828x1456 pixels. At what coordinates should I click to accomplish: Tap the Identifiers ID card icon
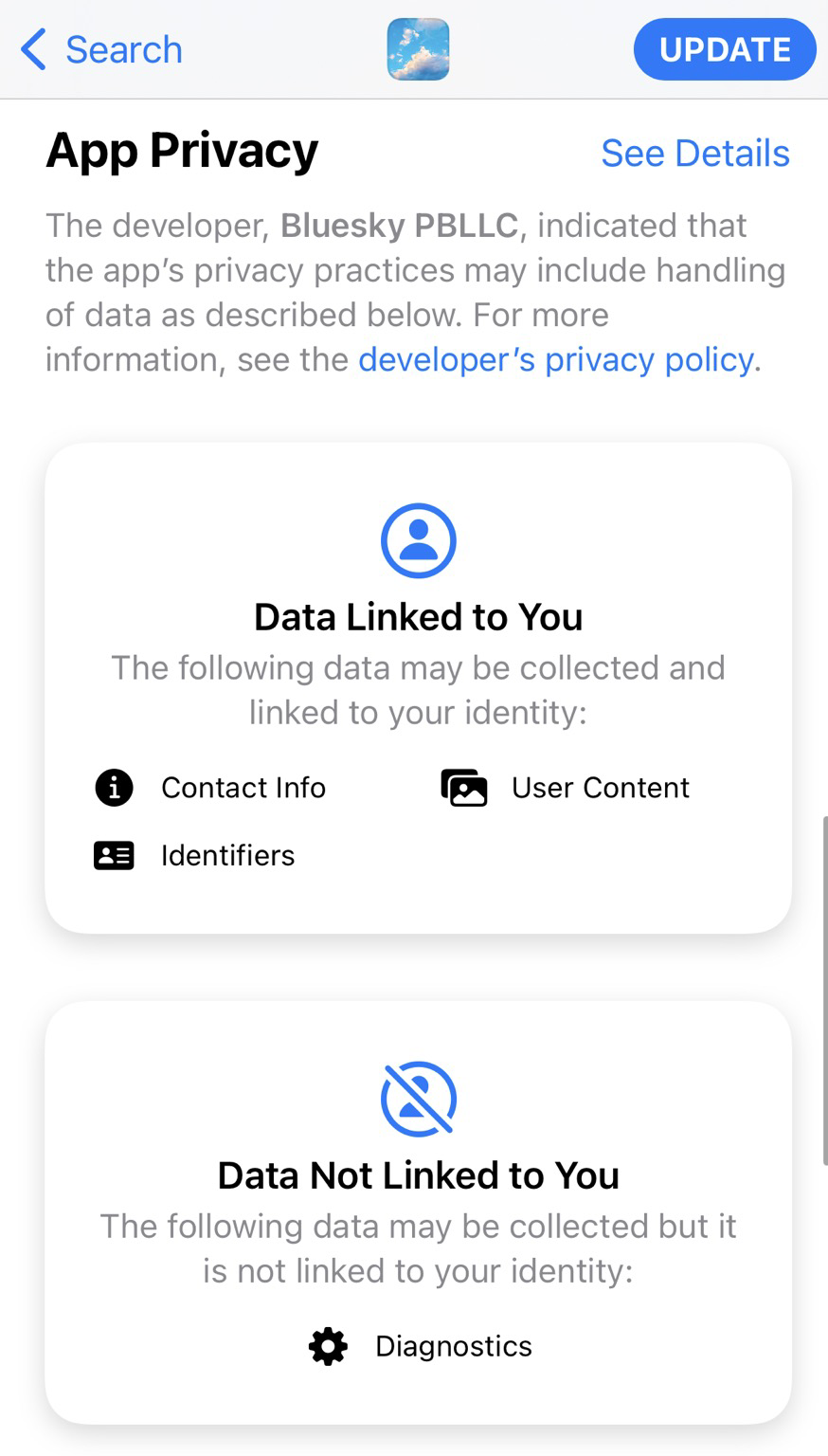[x=115, y=856]
